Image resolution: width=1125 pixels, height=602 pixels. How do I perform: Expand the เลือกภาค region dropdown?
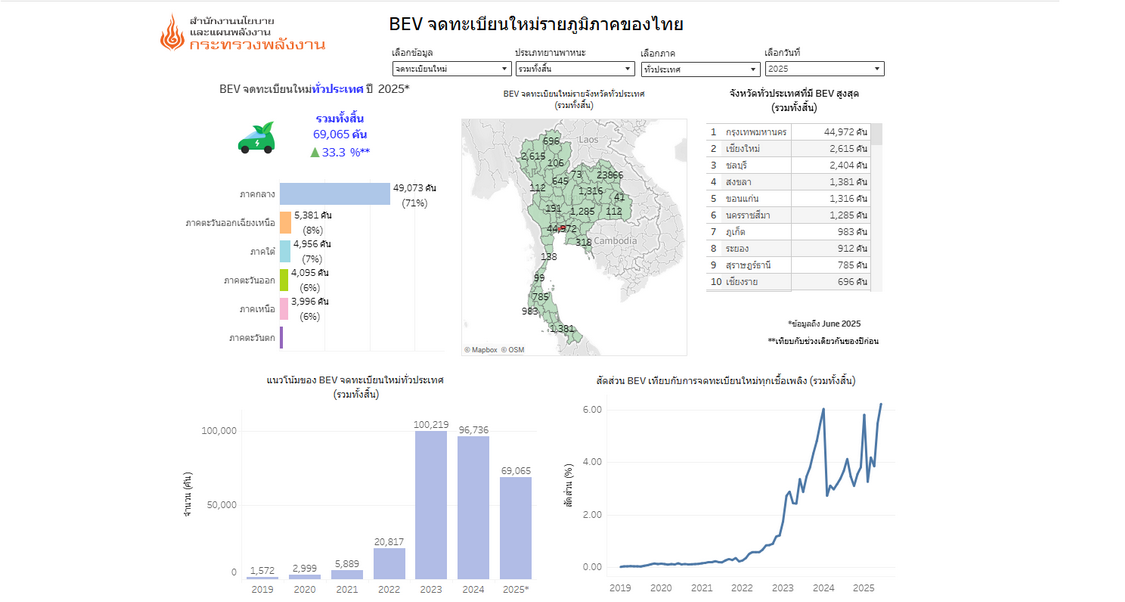tap(700, 69)
